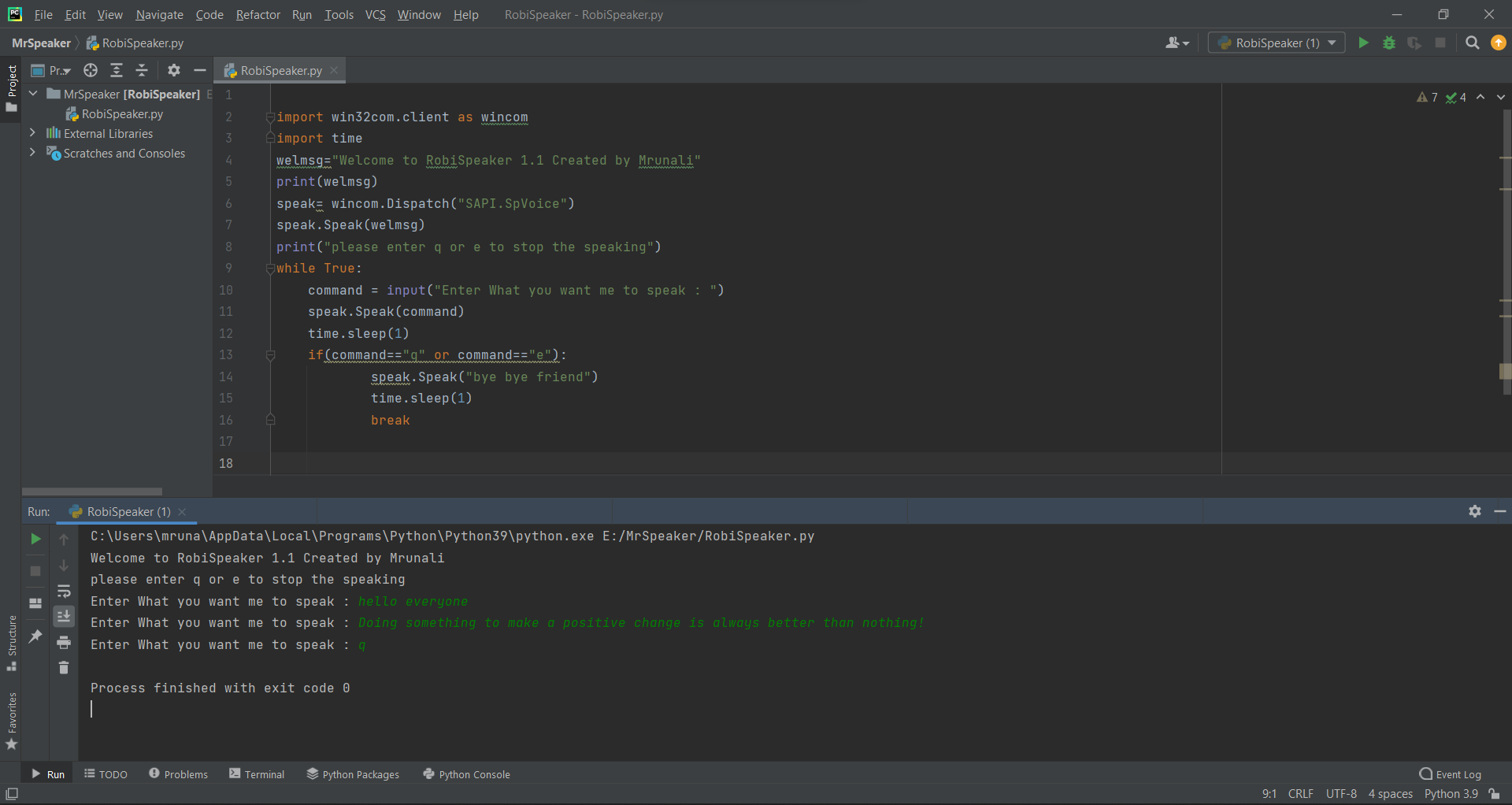Open Python Packages tool window
This screenshot has height=805, width=1512.
tap(353, 774)
